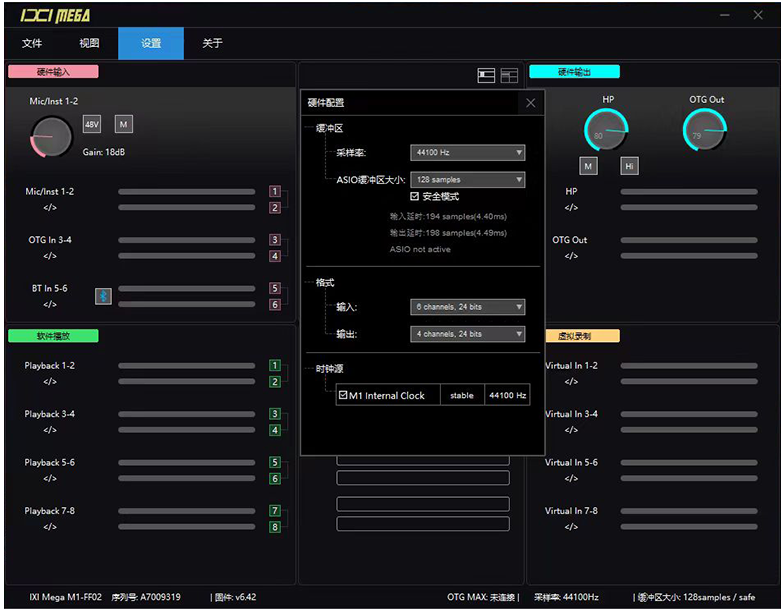The image size is (782, 609).
Task: Open the 视图 (View) menu
Action: (89, 43)
